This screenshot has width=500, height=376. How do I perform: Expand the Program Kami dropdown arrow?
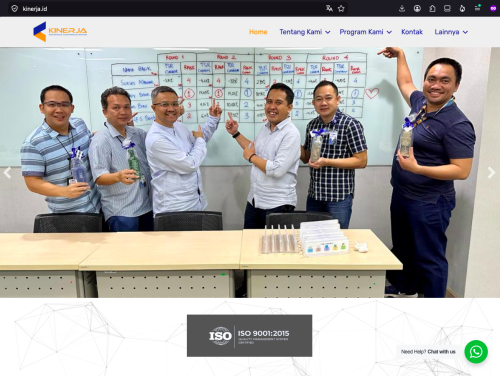(x=389, y=32)
